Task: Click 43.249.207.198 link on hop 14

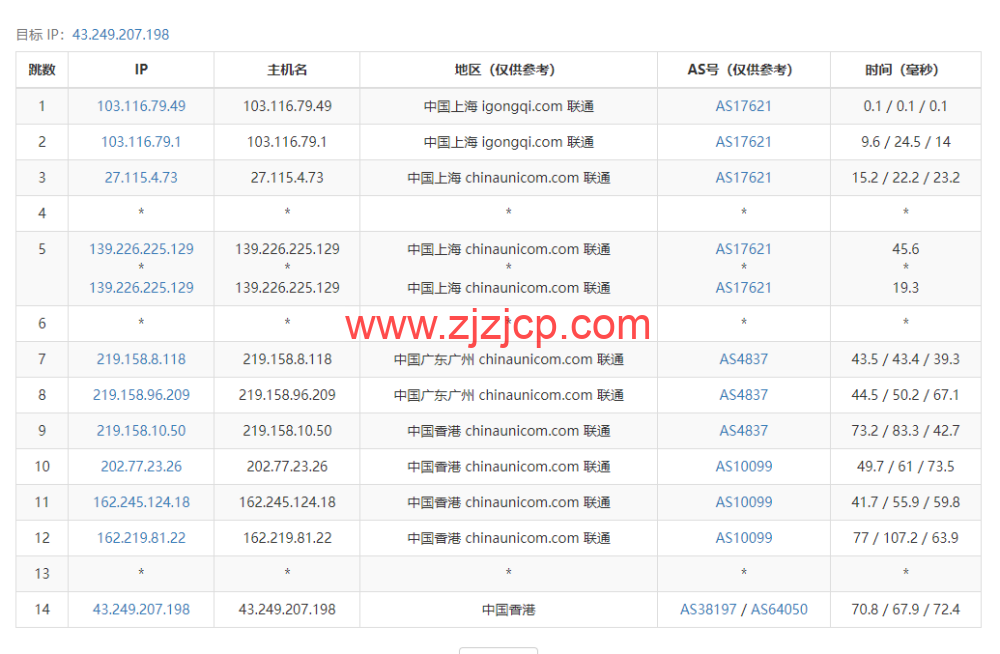Action: coord(140,609)
